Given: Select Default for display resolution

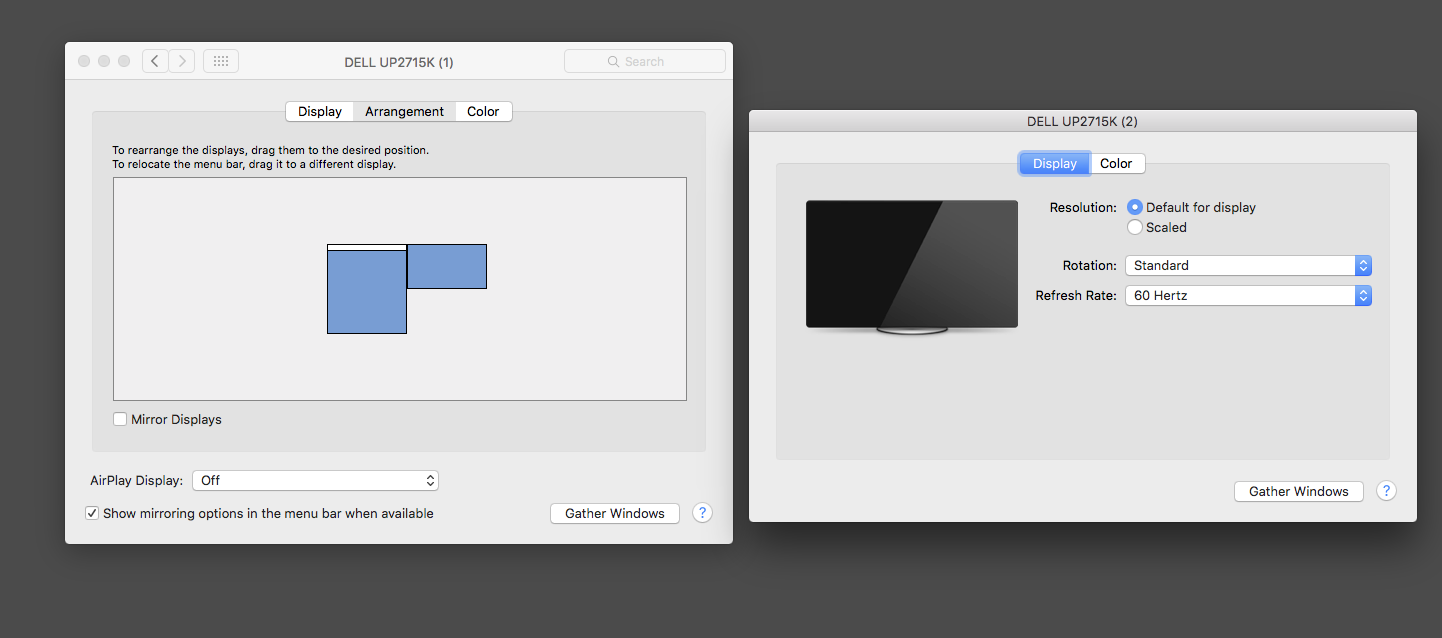Looking at the screenshot, I should click(1135, 207).
